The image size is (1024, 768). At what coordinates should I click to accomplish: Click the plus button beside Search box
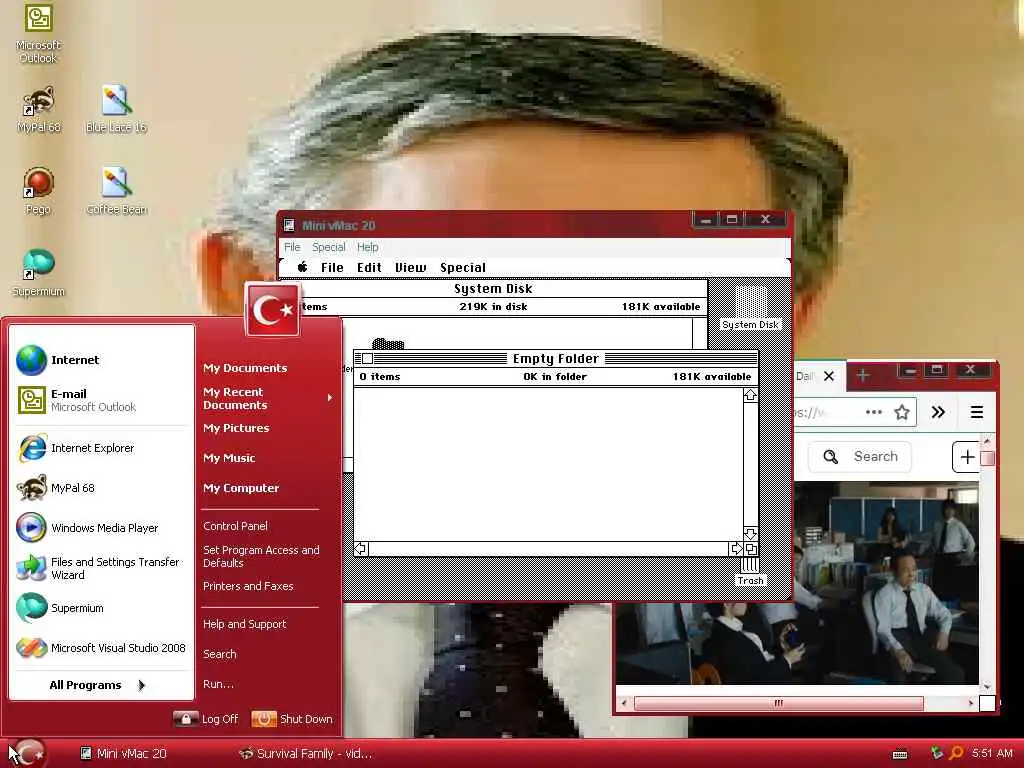point(967,456)
